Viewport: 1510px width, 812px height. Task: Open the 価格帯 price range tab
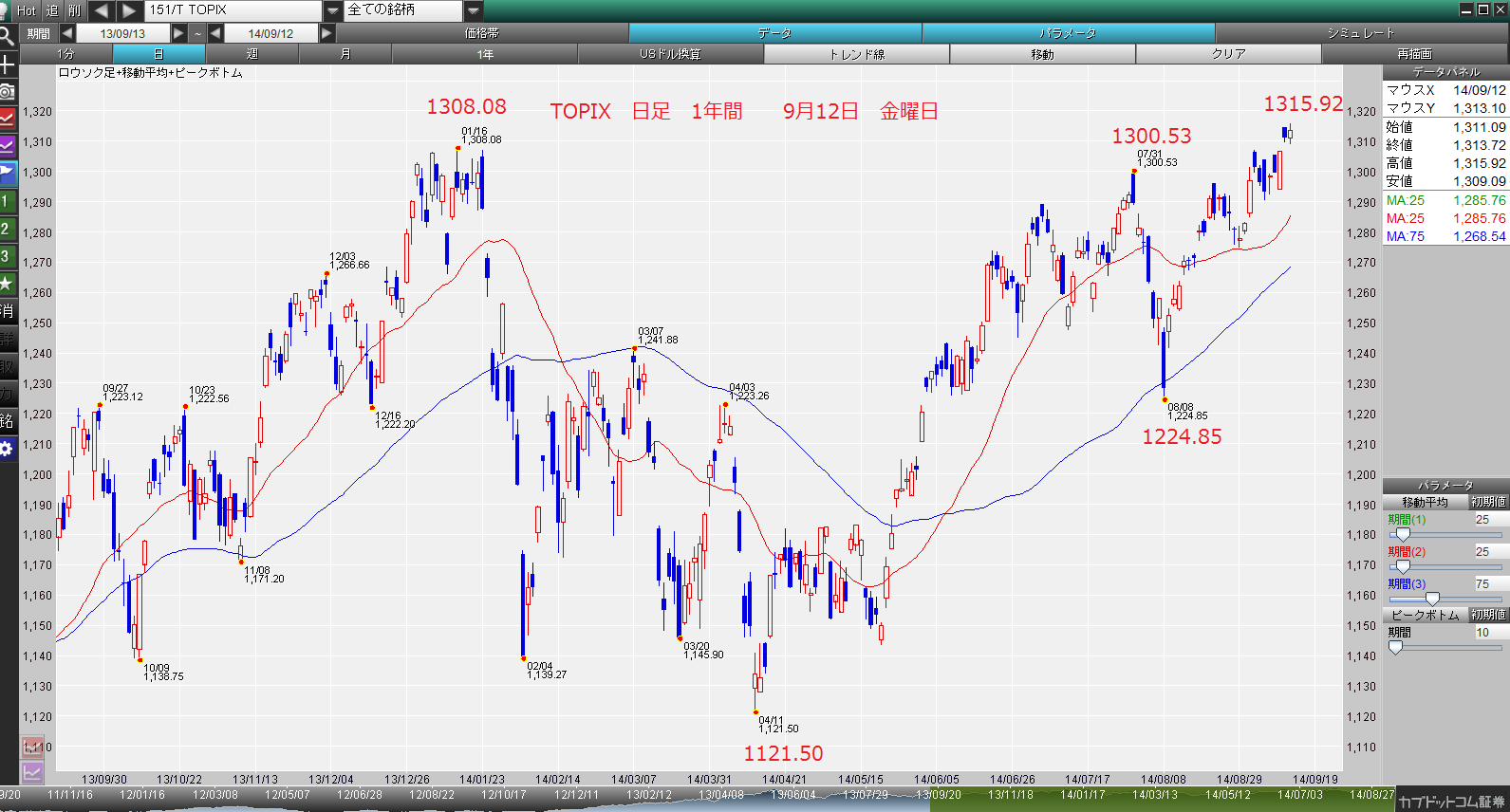tap(482, 33)
